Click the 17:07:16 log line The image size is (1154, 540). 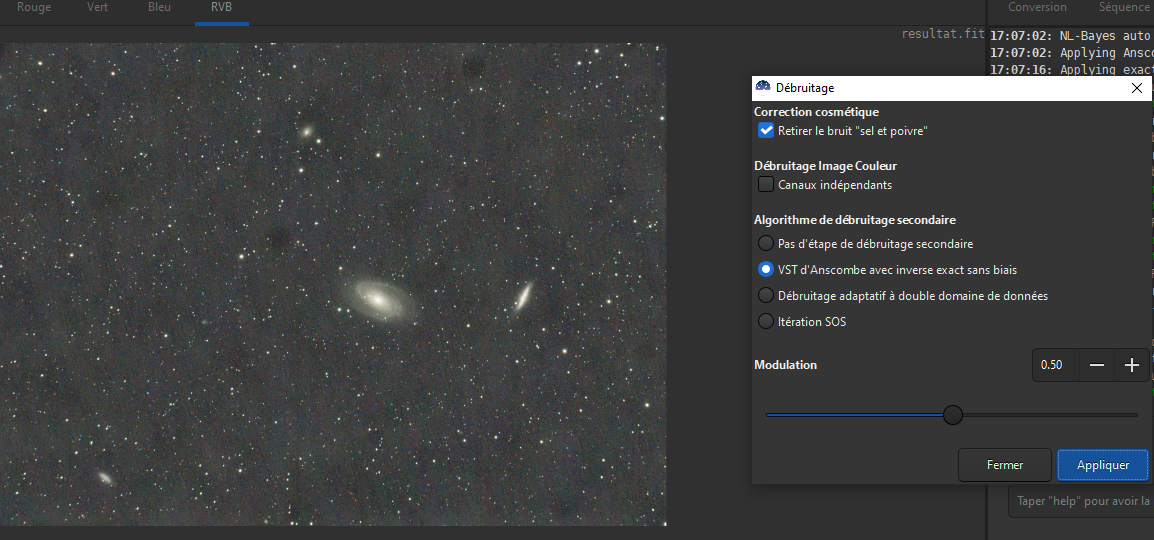coord(1072,70)
